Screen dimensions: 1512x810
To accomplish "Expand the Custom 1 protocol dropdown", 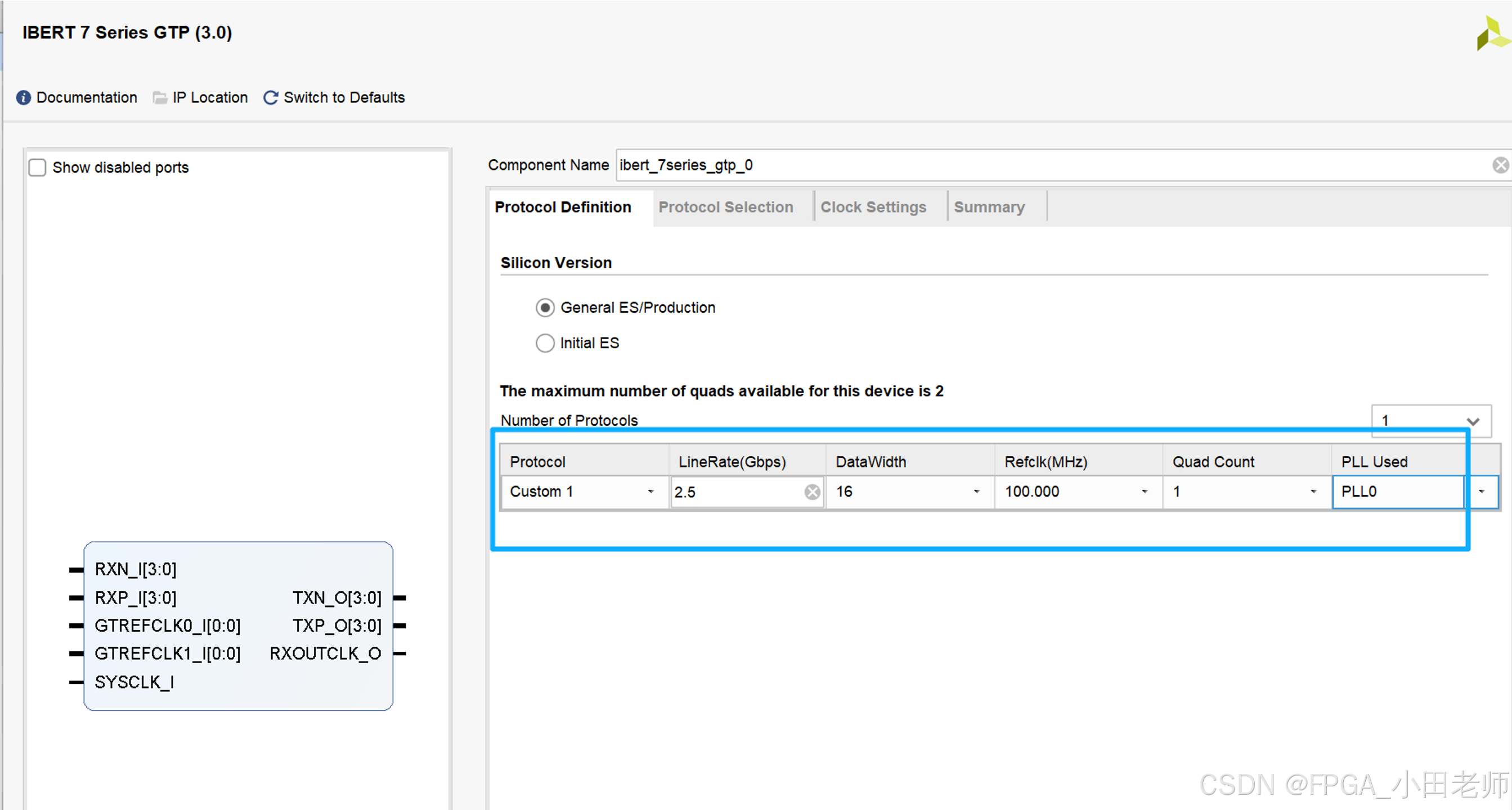I will click(x=650, y=492).
